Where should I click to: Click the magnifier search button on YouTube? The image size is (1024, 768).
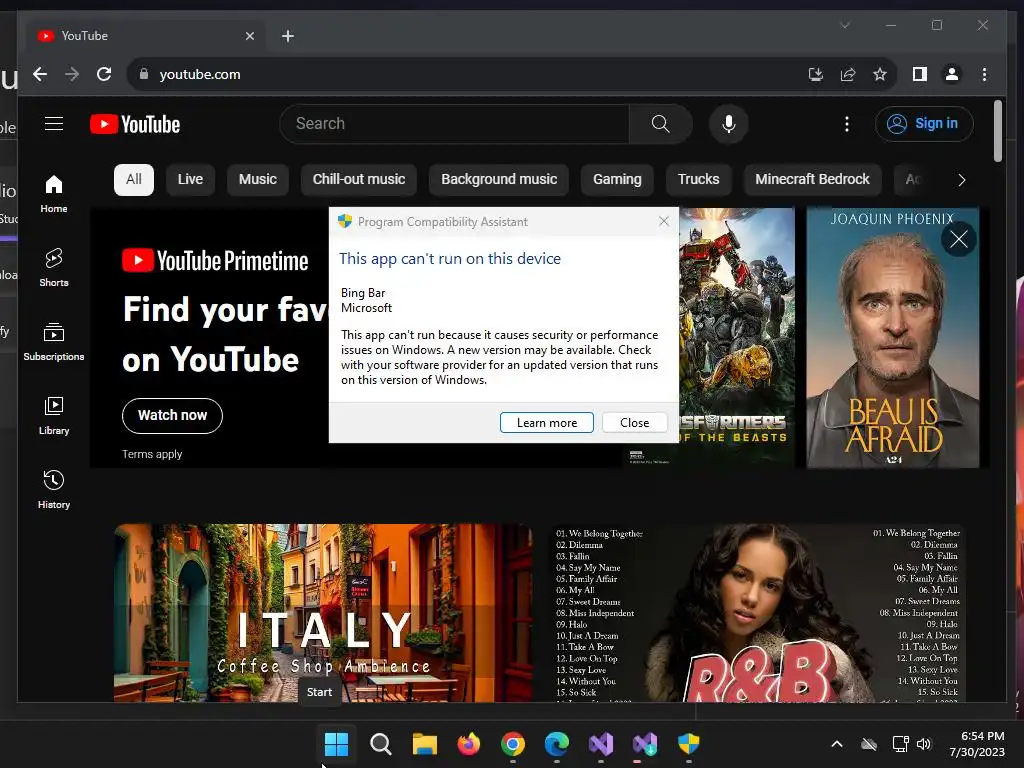660,123
